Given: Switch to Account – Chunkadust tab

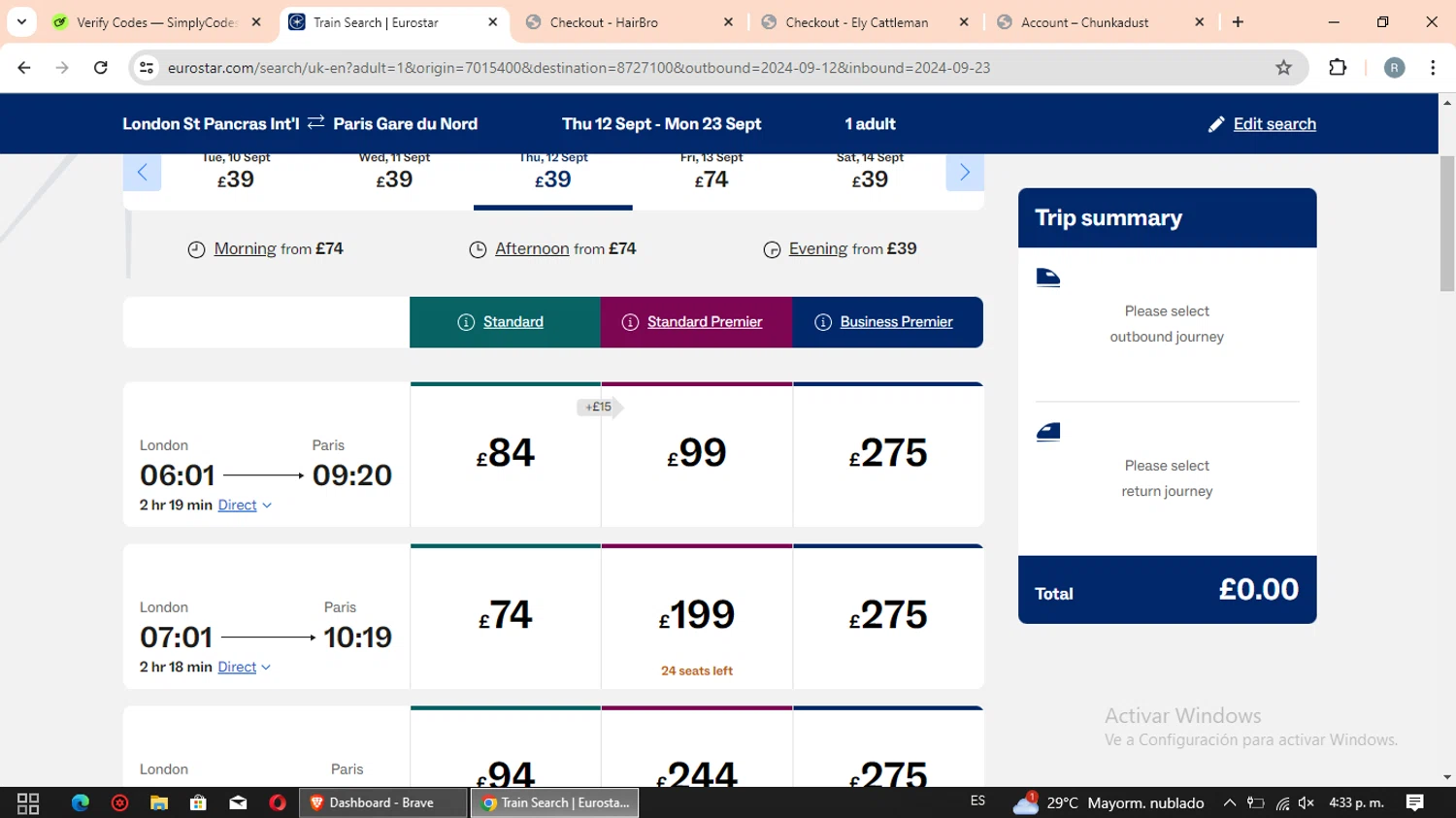Looking at the screenshot, I should 1102,21.
